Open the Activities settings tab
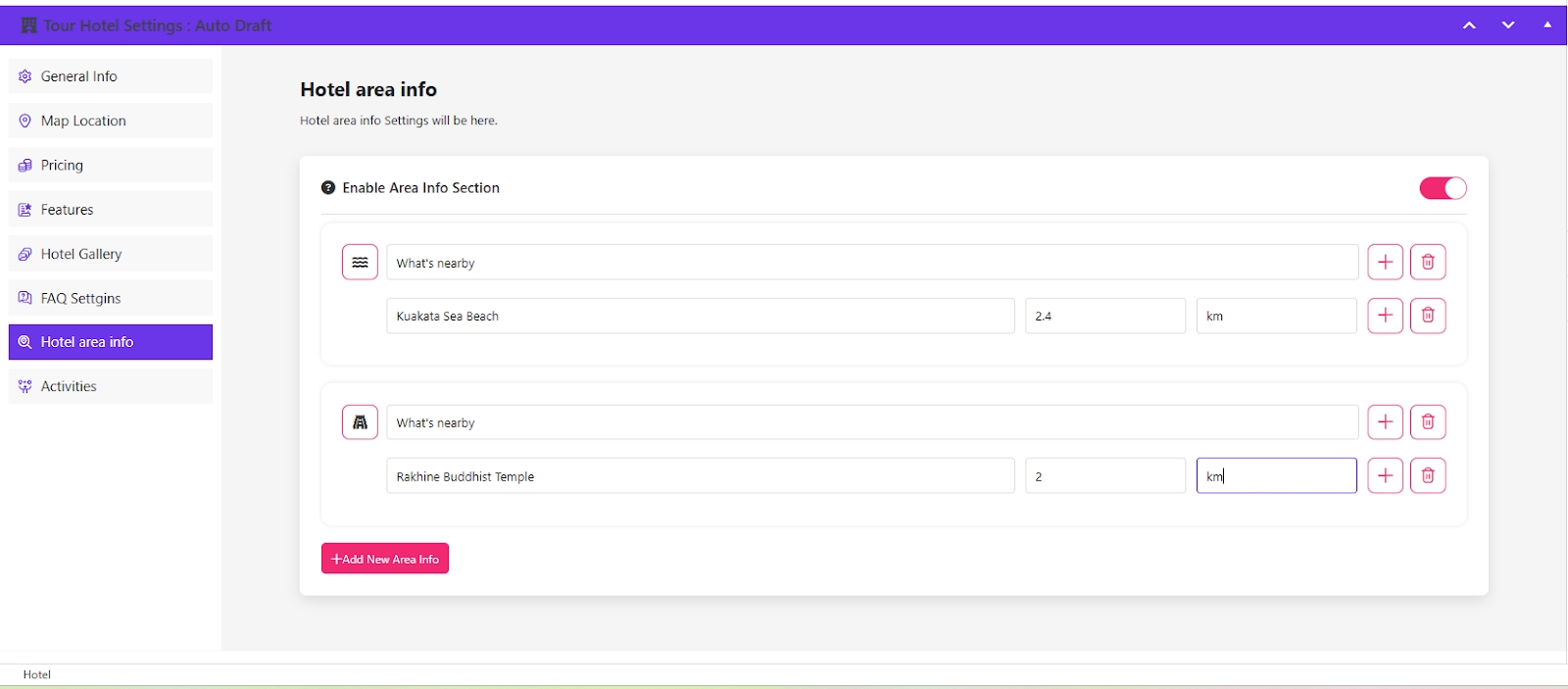The image size is (1568, 689). 110,386
